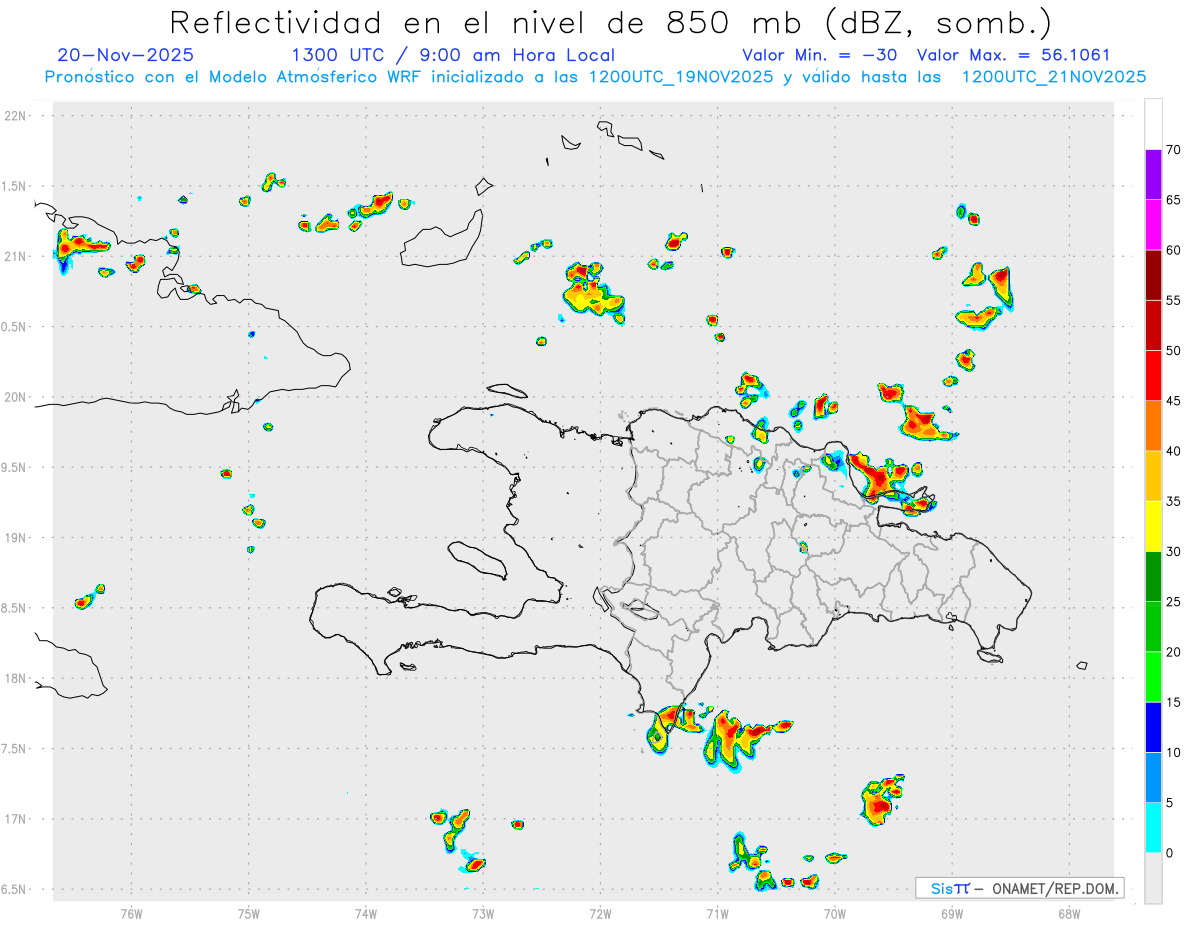Click the "20N" latitude label
This screenshot has height=927, width=1200.
click(x=16, y=397)
